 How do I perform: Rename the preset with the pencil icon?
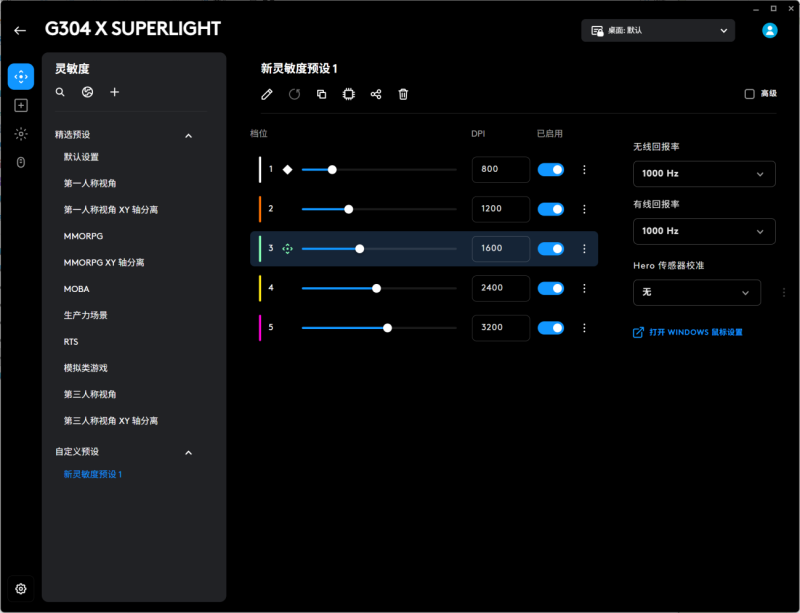pyautogui.click(x=267, y=94)
